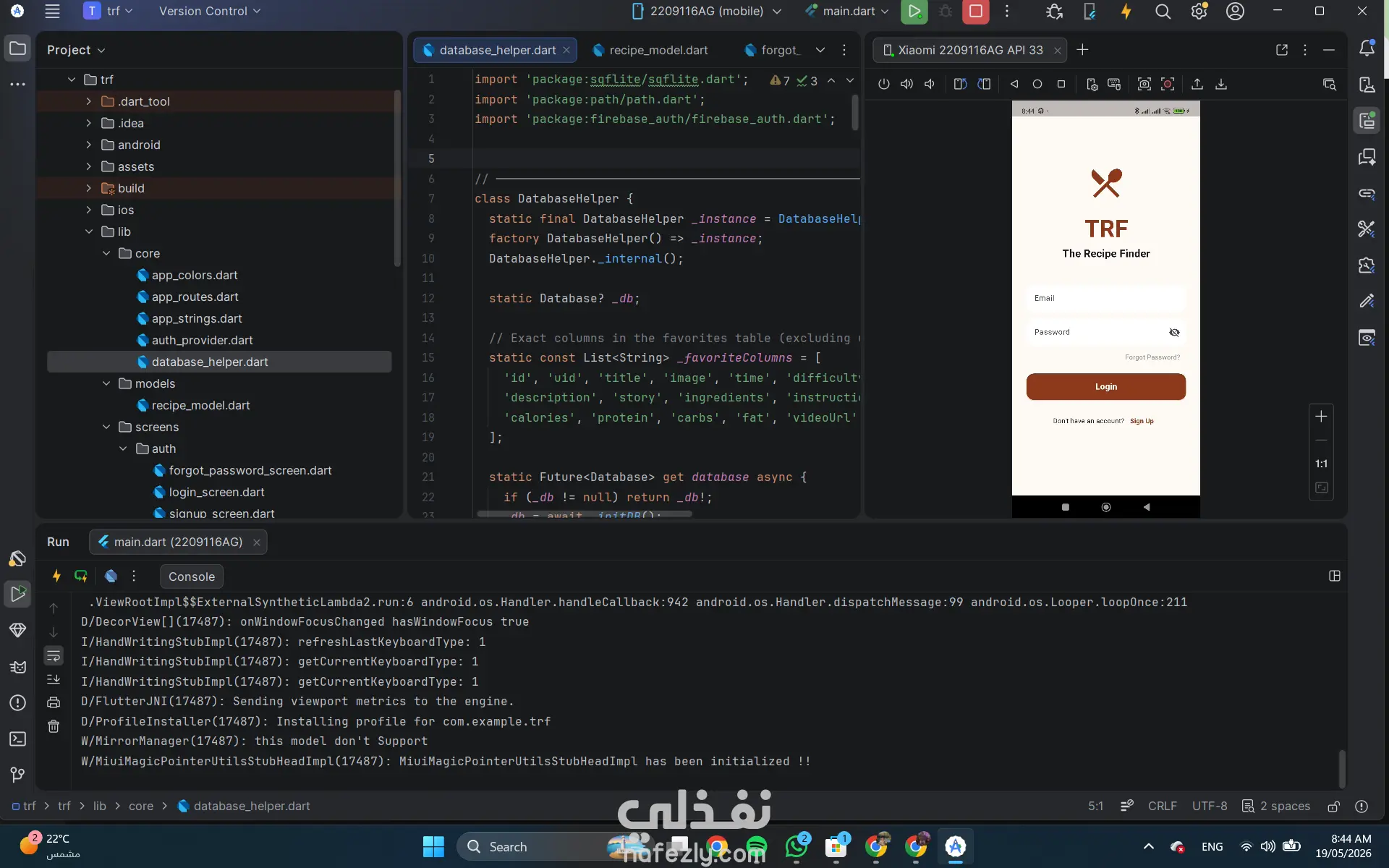1389x868 pixels.
Task: Open the Logcat tool window
Action: click(18, 666)
